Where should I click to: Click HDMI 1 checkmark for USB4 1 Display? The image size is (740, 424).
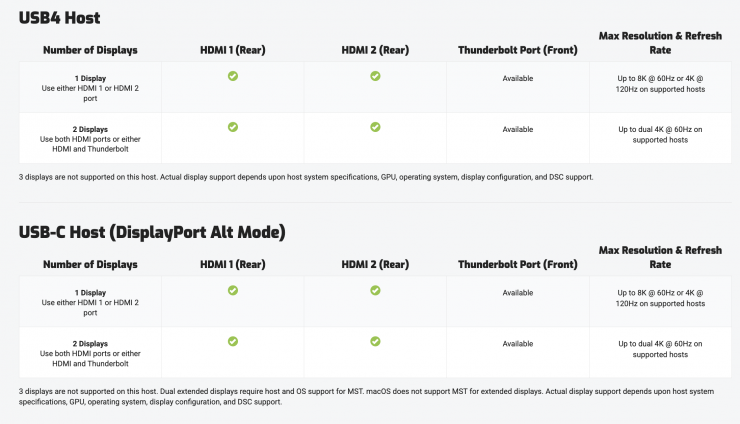coord(233,76)
